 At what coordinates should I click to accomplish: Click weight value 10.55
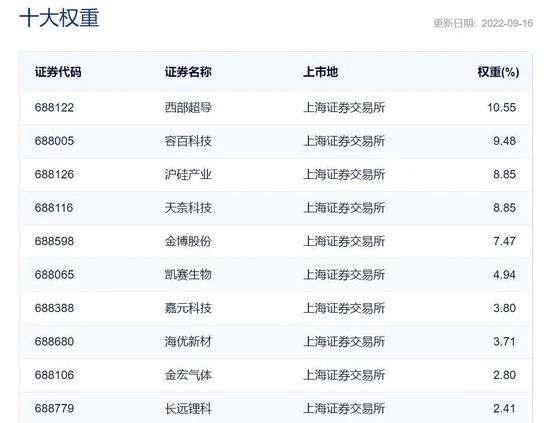coord(501,107)
